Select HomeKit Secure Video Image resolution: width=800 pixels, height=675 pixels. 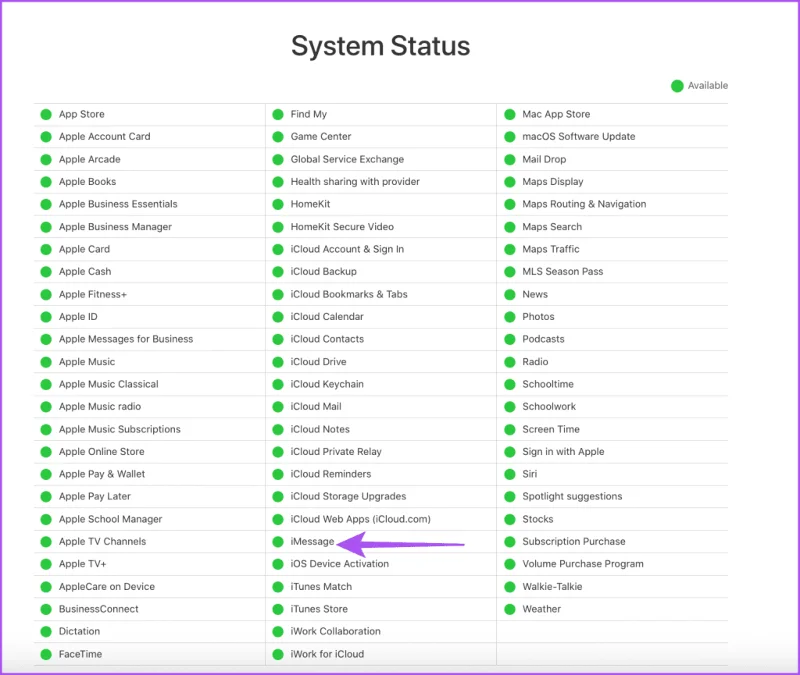(x=342, y=227)
